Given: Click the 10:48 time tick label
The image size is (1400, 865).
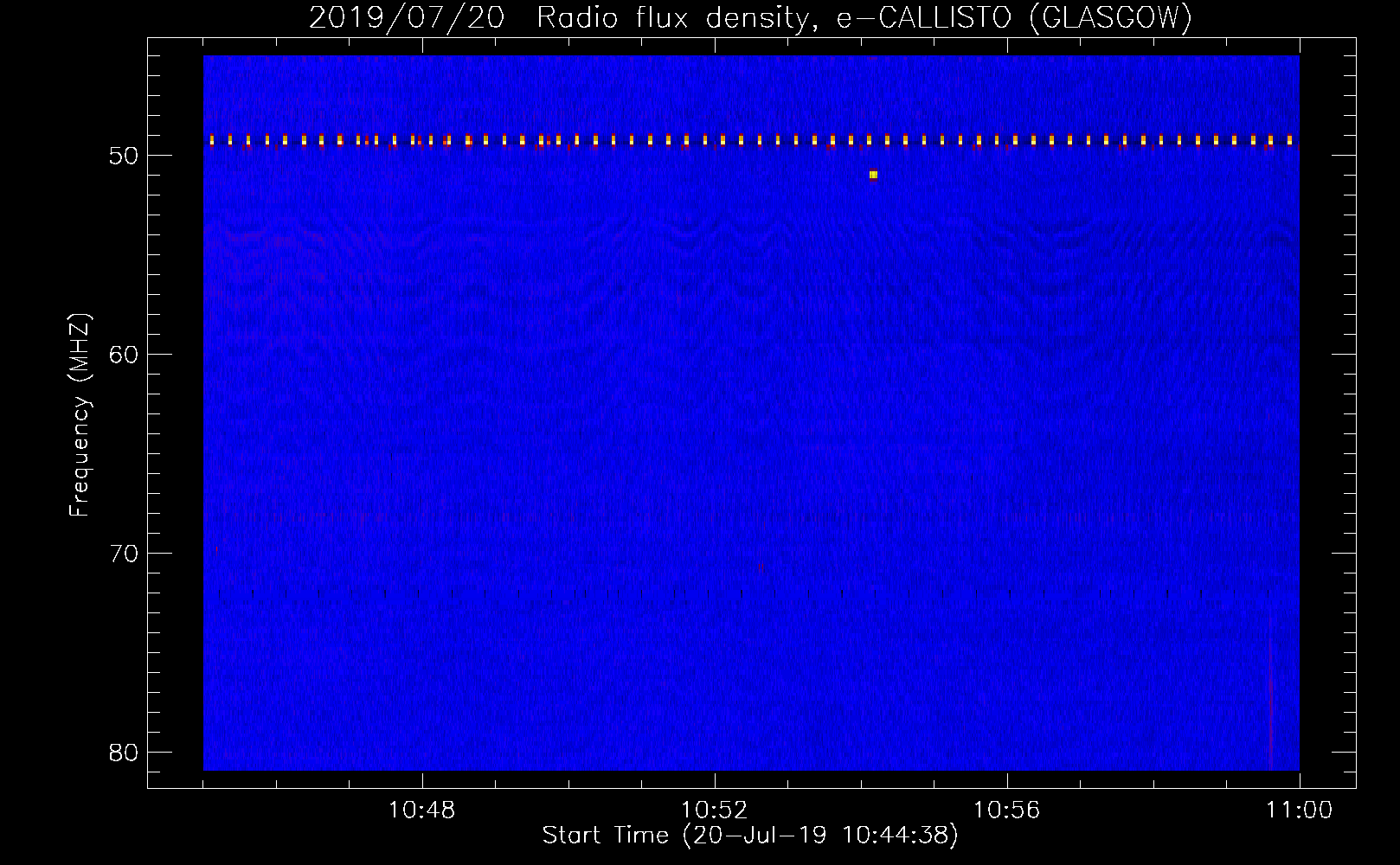Looking at the screenshot, I should 422,811.
